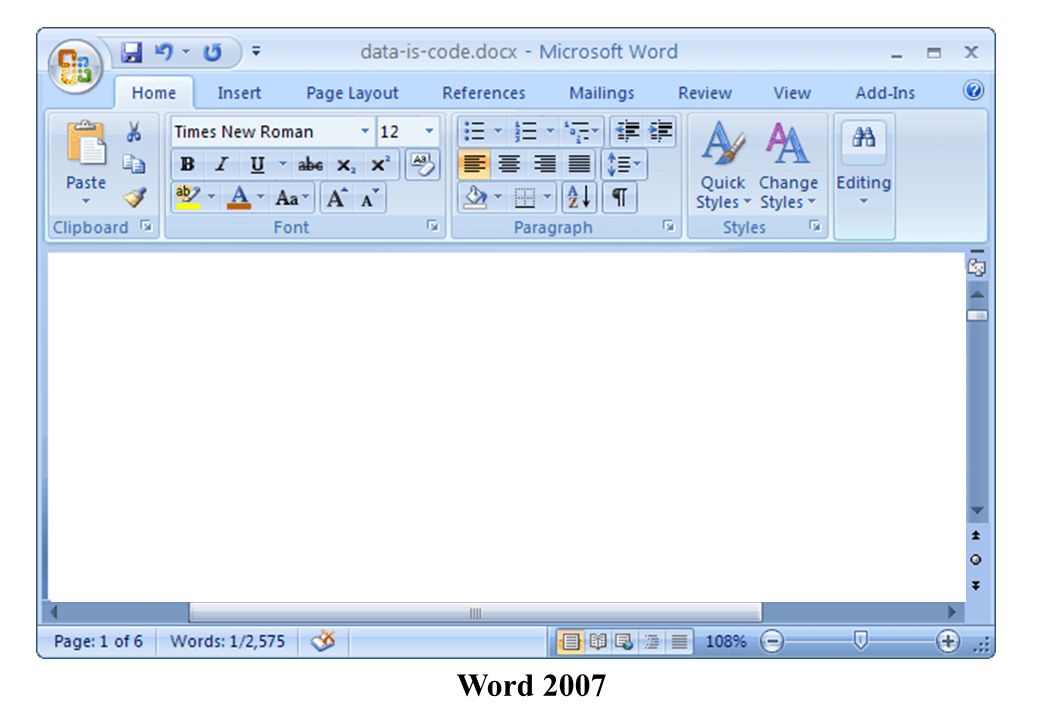Click the proofing errors icon in status bar
The height and width of the screenshot is (720, 1040).
coord(323,640)
